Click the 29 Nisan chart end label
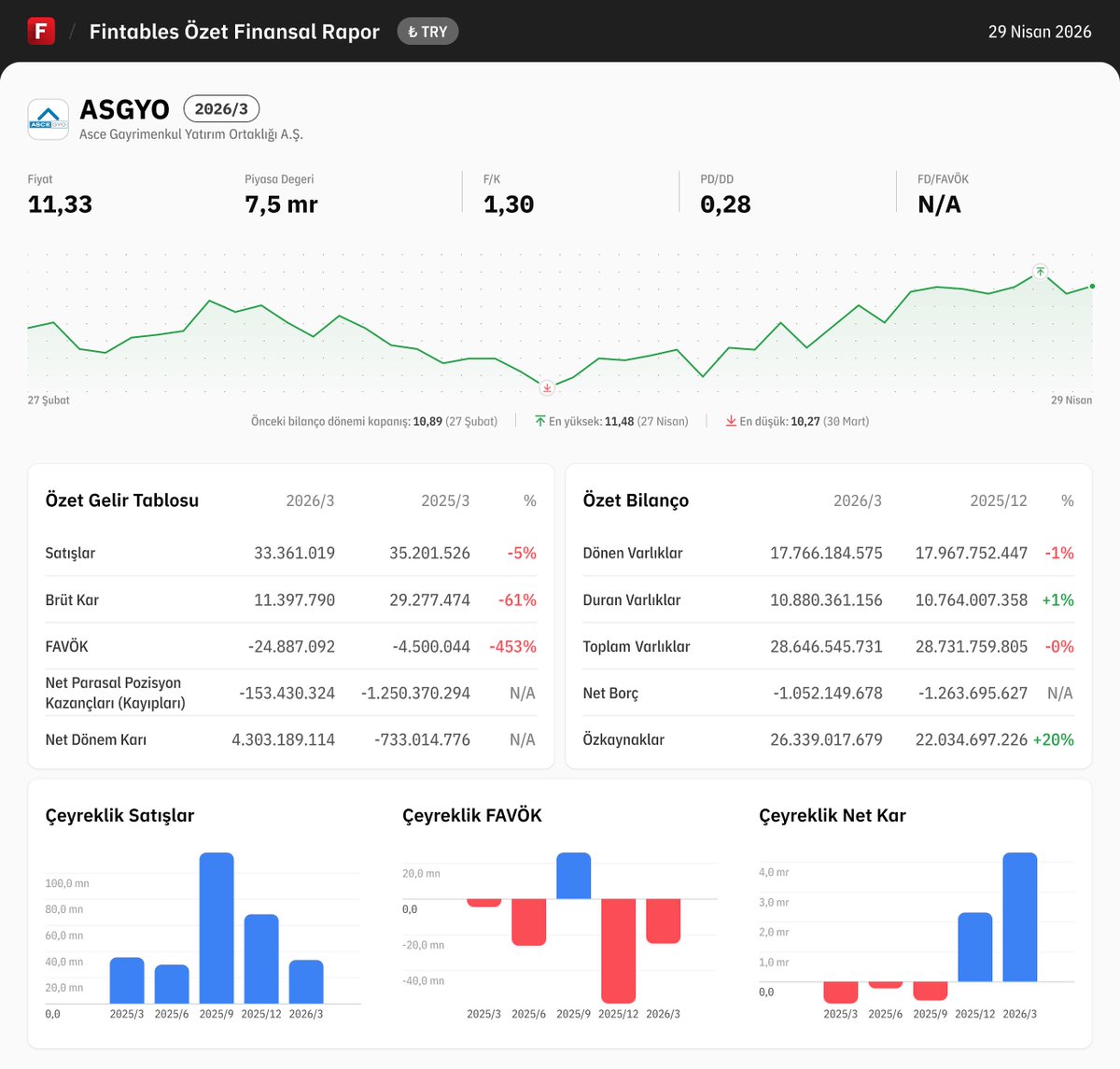The height and width of the screenshot is (1069, 1120). [x=1071, y=400]
